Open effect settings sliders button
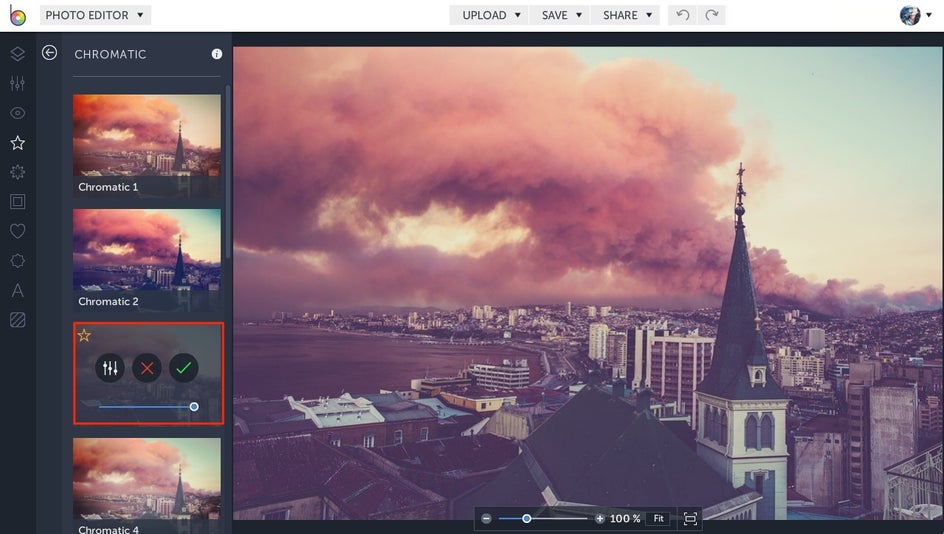944x534 pixels. pyautogui.click(x=110, y=368)
